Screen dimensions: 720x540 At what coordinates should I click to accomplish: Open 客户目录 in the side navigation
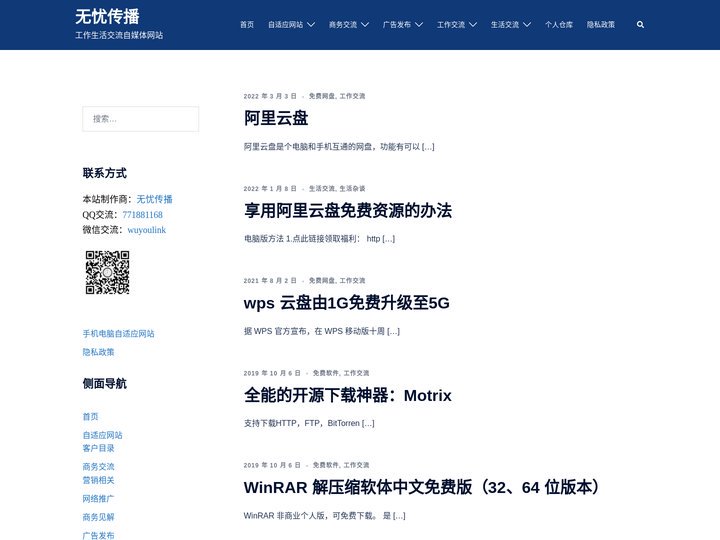98,448
